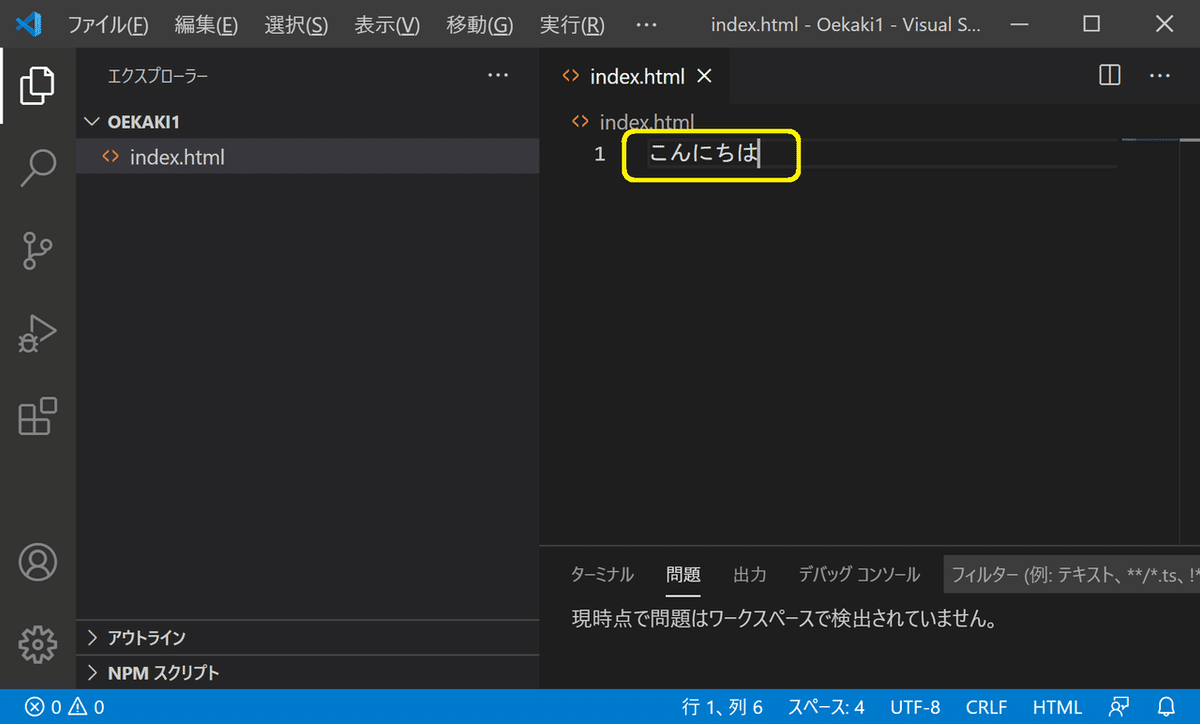Open the Source Control icon
The width and height of the screenshot is (1200, 724).
(37, 251)
